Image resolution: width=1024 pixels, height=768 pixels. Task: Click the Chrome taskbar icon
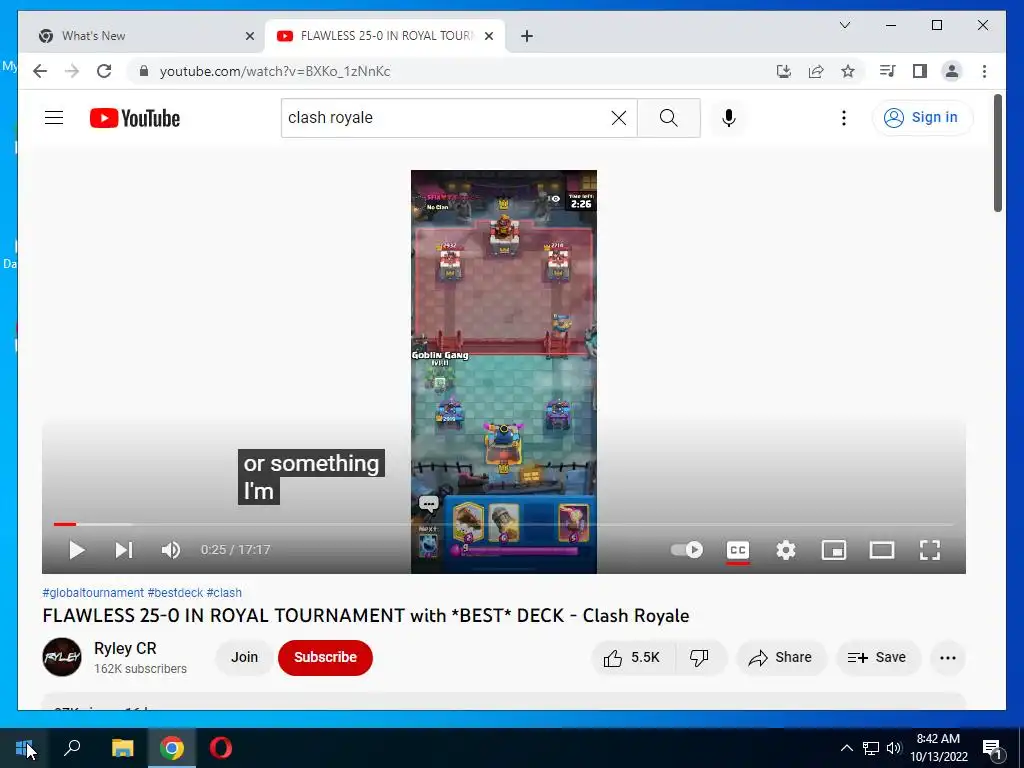172,748
